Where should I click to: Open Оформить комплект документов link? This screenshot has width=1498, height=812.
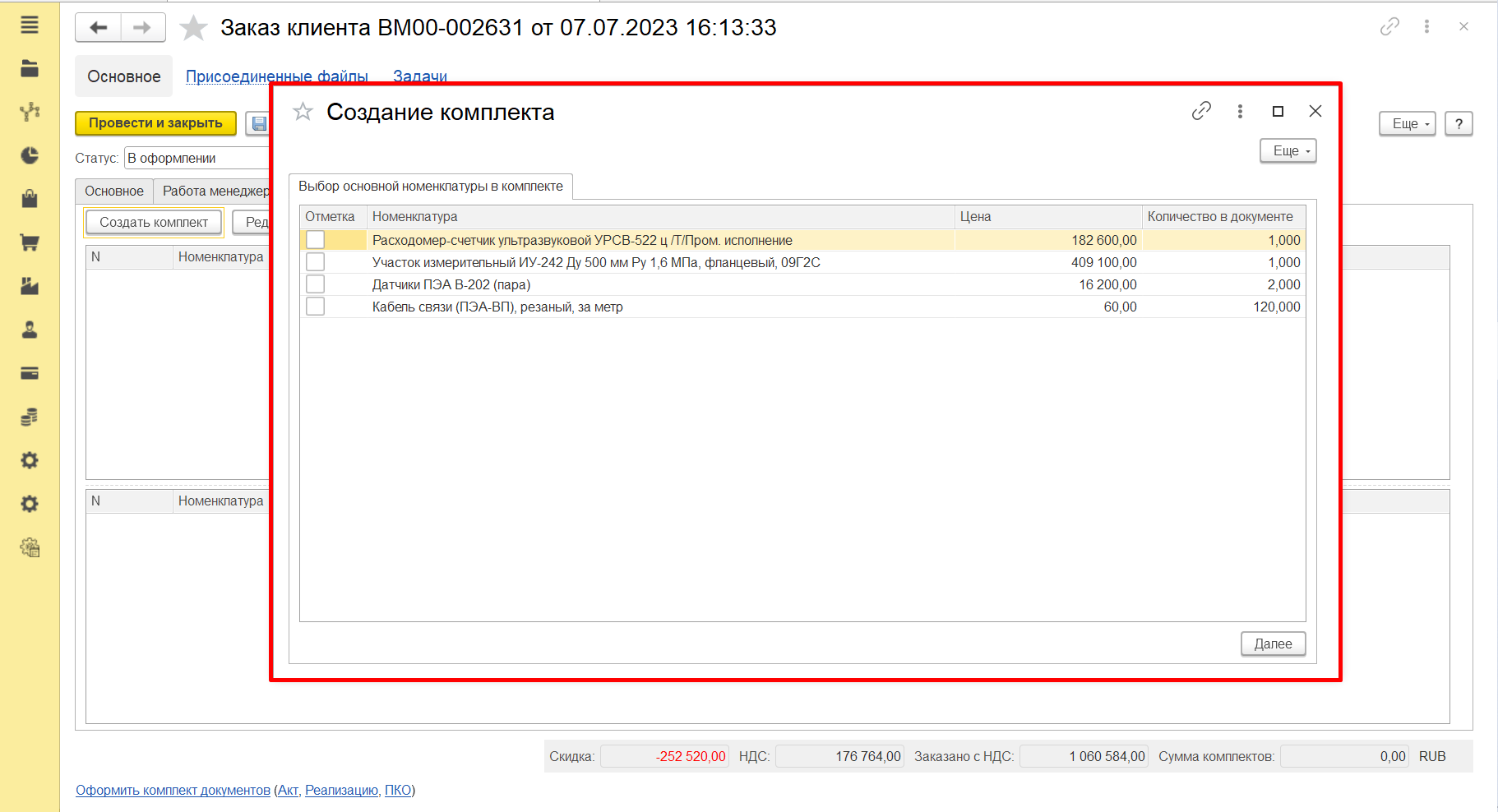tap(173, 790)
